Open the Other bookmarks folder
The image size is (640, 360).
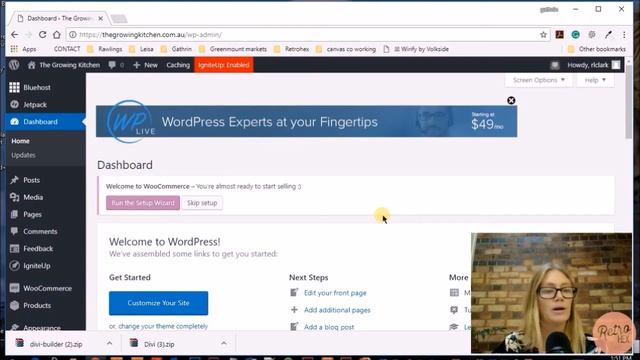[x=597, y=49]
